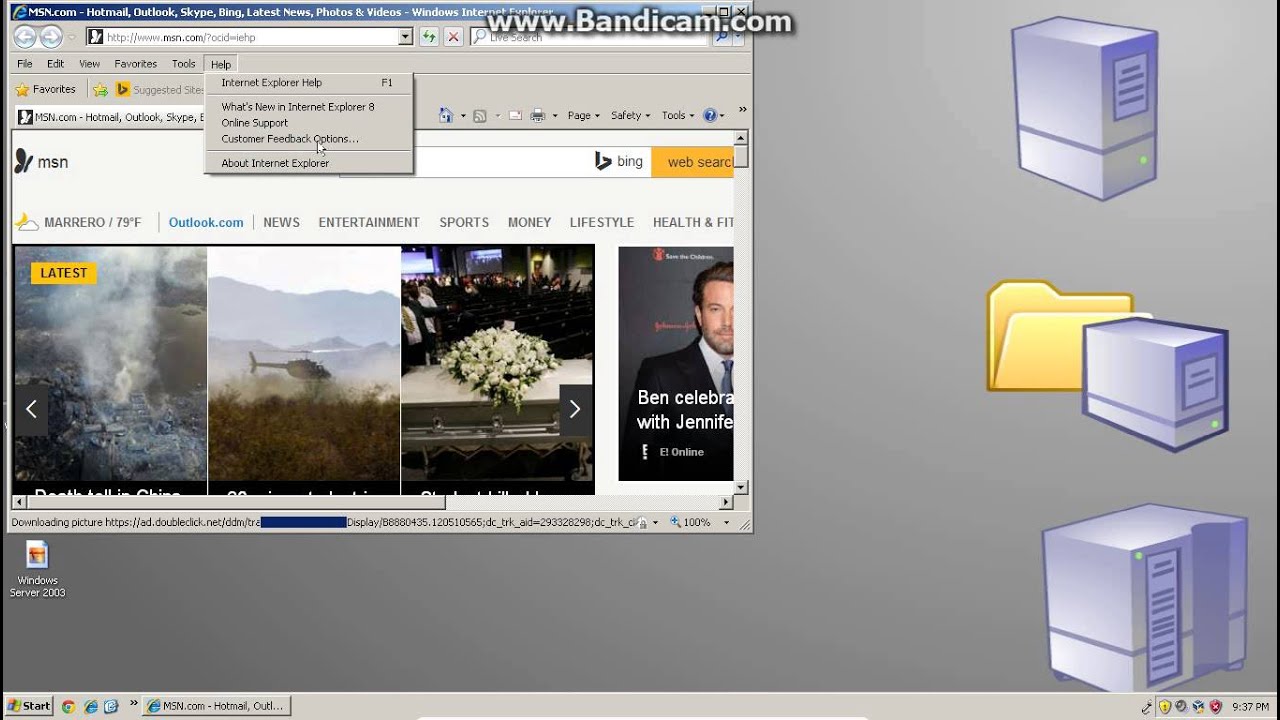Click the Windows Server 2003 desktop icon

(37, 568)
